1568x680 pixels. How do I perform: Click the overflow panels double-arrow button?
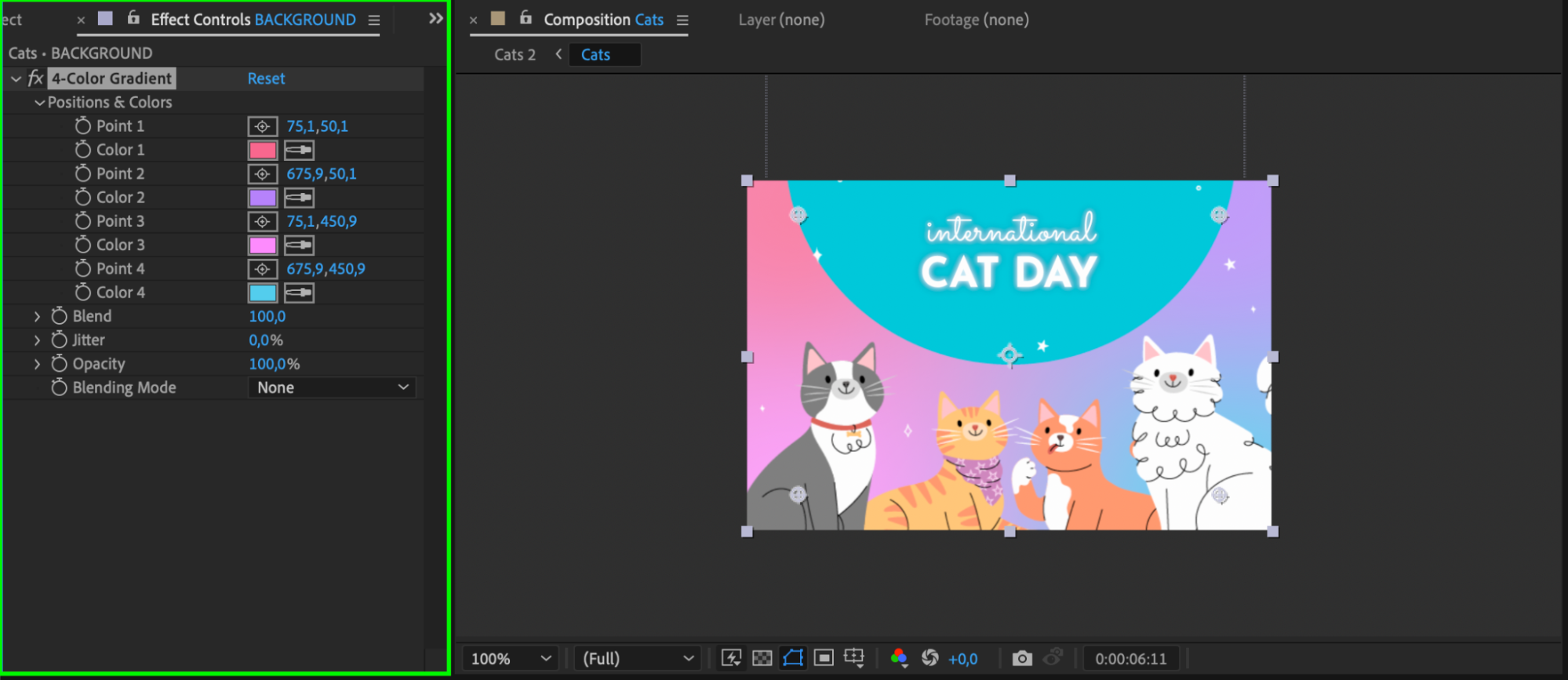click(x=436, y=19)
